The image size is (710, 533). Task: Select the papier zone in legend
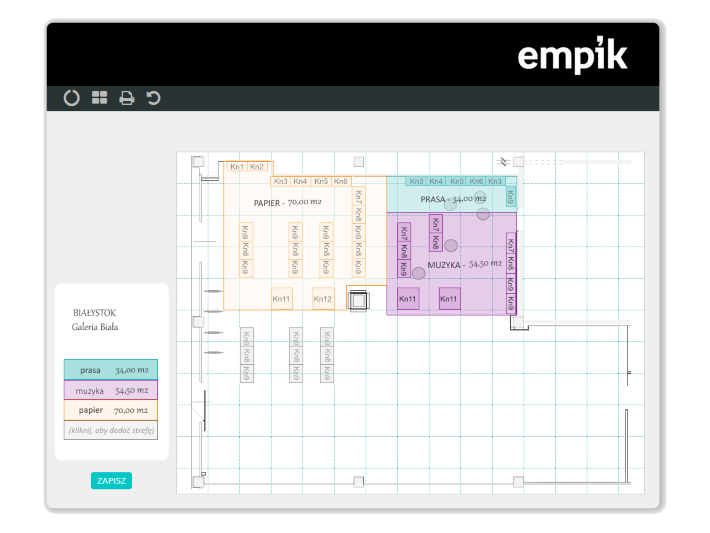pyautogui.click(x=111, y=410)
